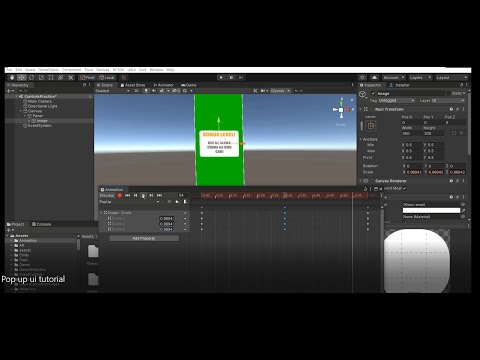Click the Pause button in the top toolbar
Viewport: 480px width, 360px height.
click(x=231, y=77)
